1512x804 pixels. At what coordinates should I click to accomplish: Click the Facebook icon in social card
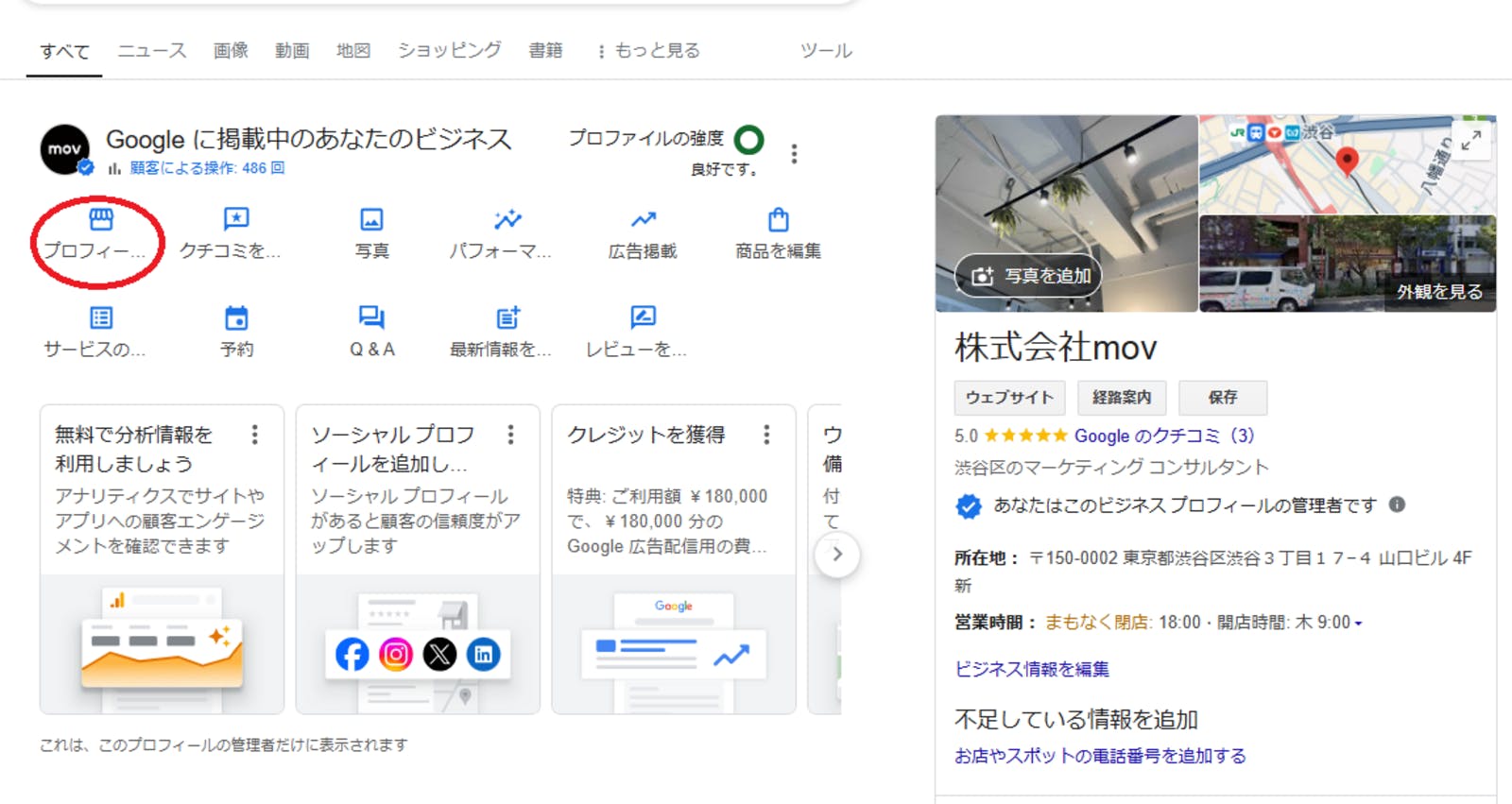tap(352, 654)
